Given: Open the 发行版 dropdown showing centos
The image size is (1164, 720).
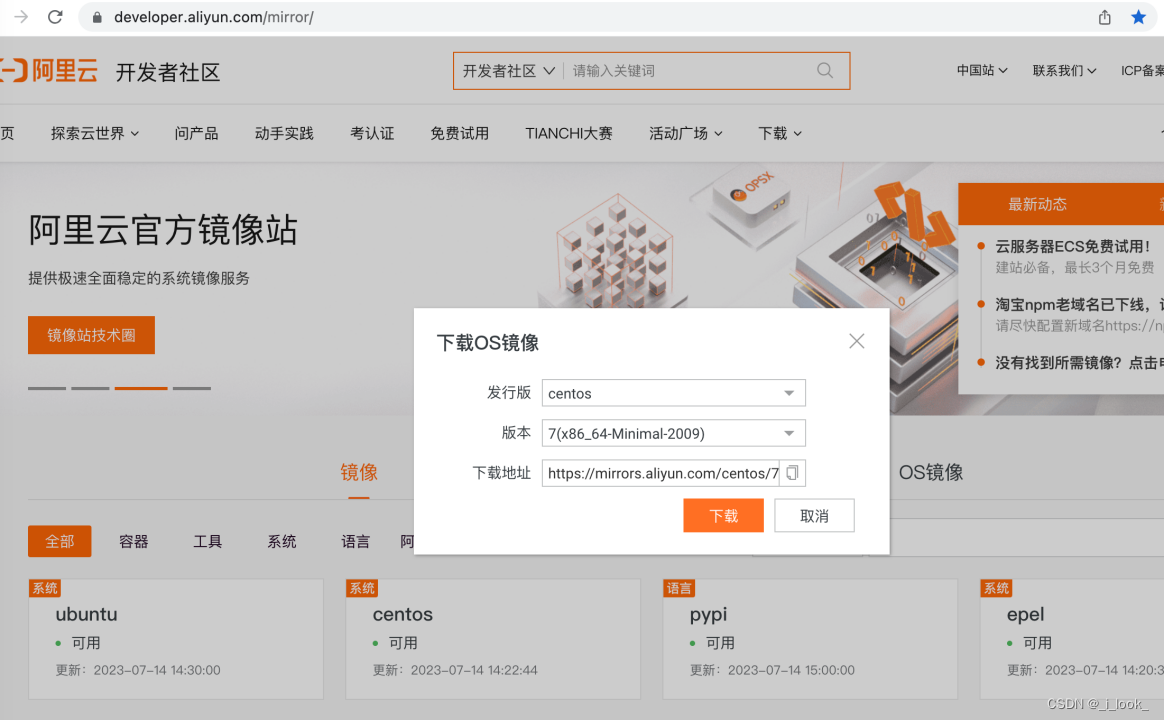Looking at the screenshot, I should pyautogui.click(x=673, y=393).
